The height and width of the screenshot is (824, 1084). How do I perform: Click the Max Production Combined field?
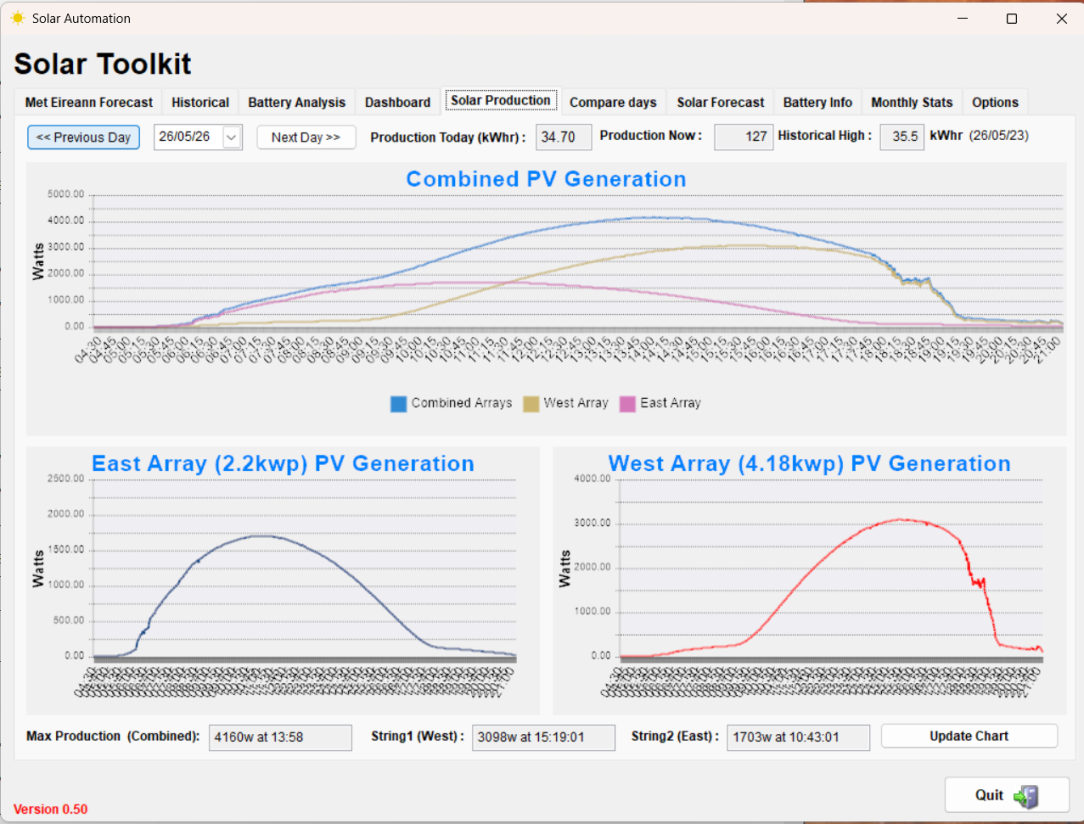pos(280,737)
